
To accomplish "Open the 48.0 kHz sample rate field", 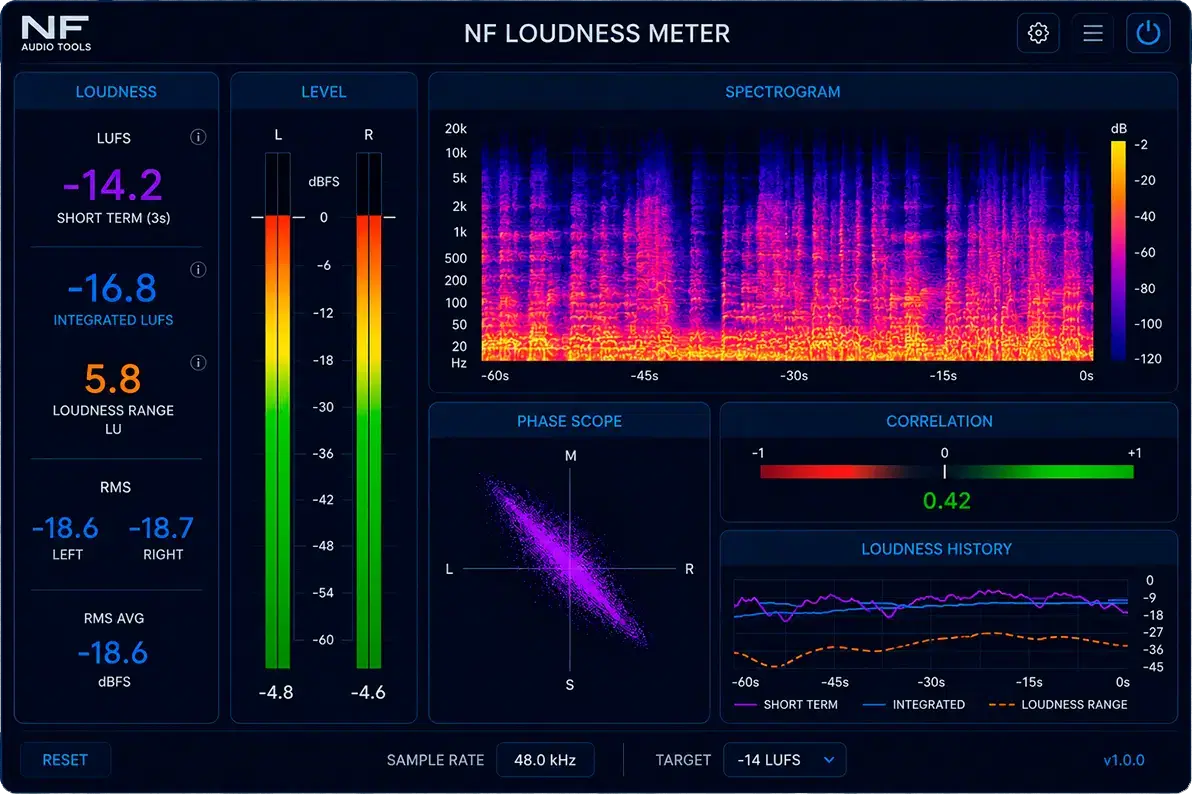I will [x=545, y=760].
